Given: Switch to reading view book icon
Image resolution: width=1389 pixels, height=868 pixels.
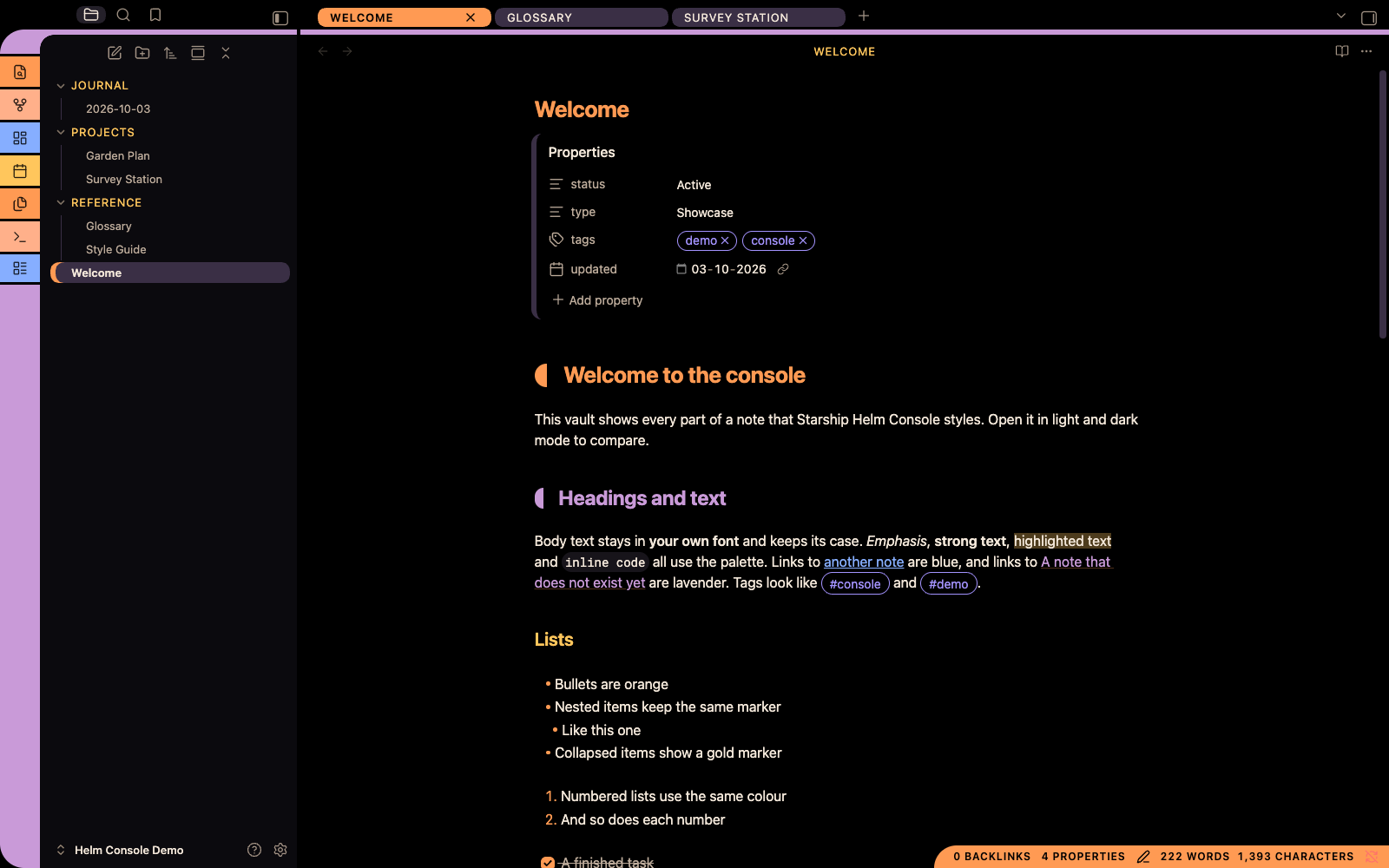Looking at the screenshot, I should coord(1342,51).
